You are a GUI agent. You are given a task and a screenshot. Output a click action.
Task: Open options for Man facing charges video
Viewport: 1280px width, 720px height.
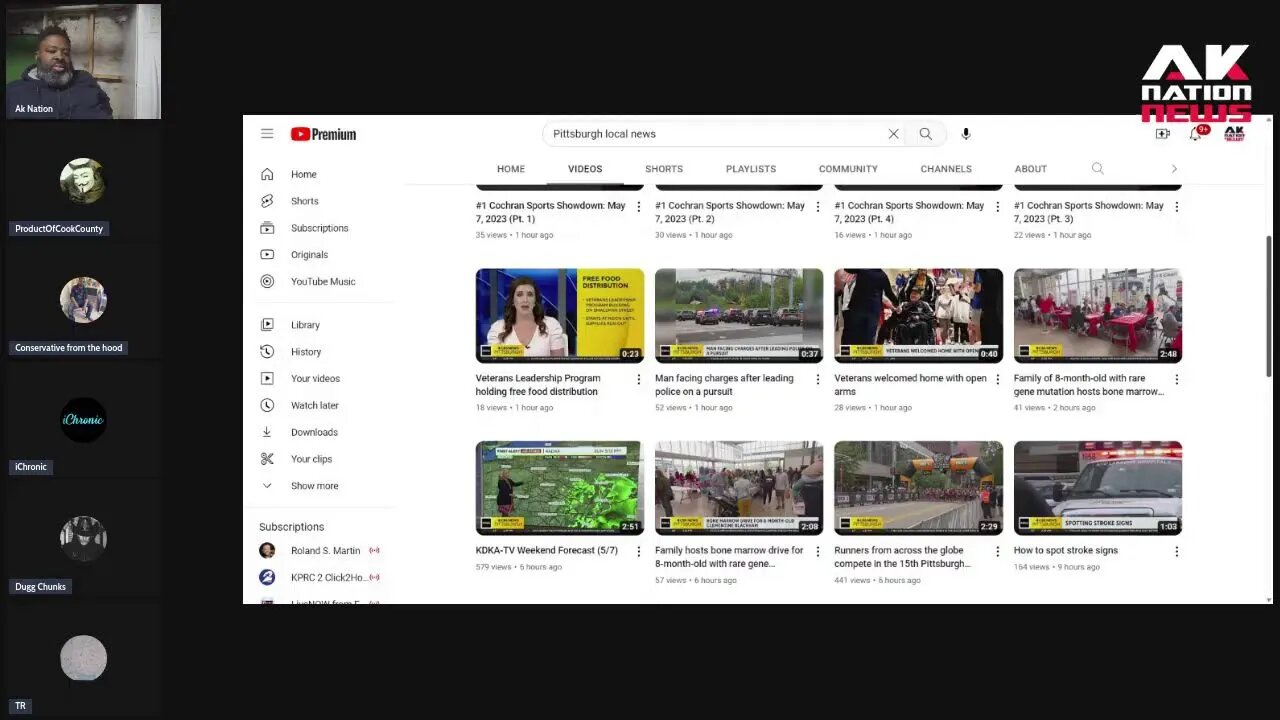tap(818, 380)
